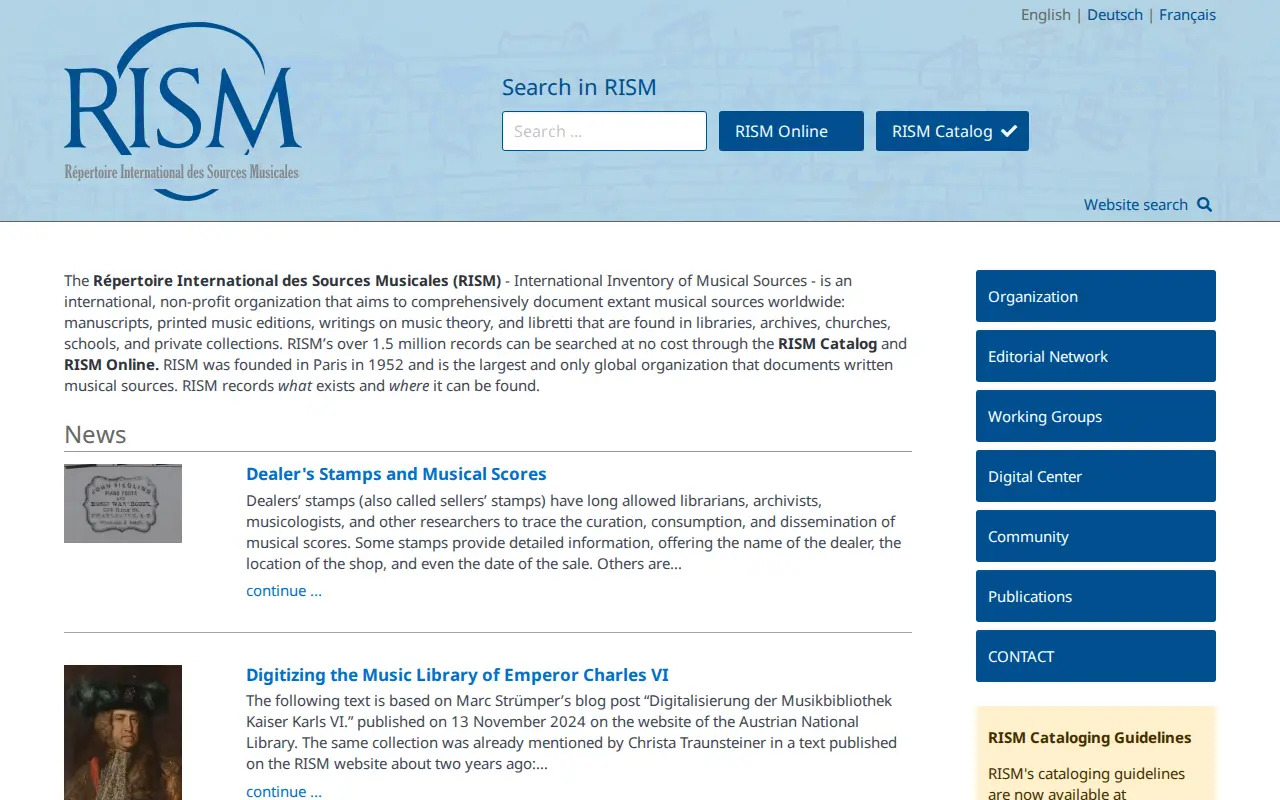Click the Search in RISM input field
Screen dimensions: 1280x800
click(604, 131)
